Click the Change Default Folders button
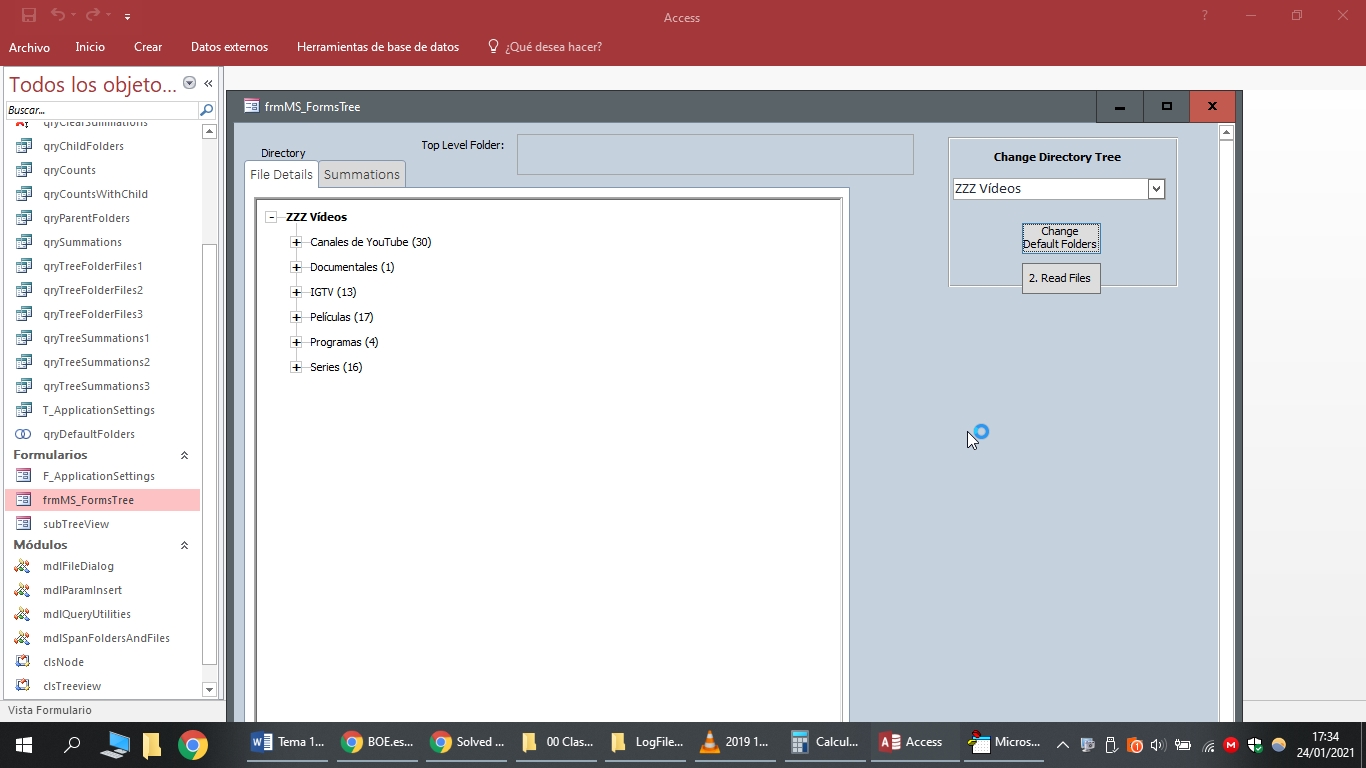 pos(1060,238)
